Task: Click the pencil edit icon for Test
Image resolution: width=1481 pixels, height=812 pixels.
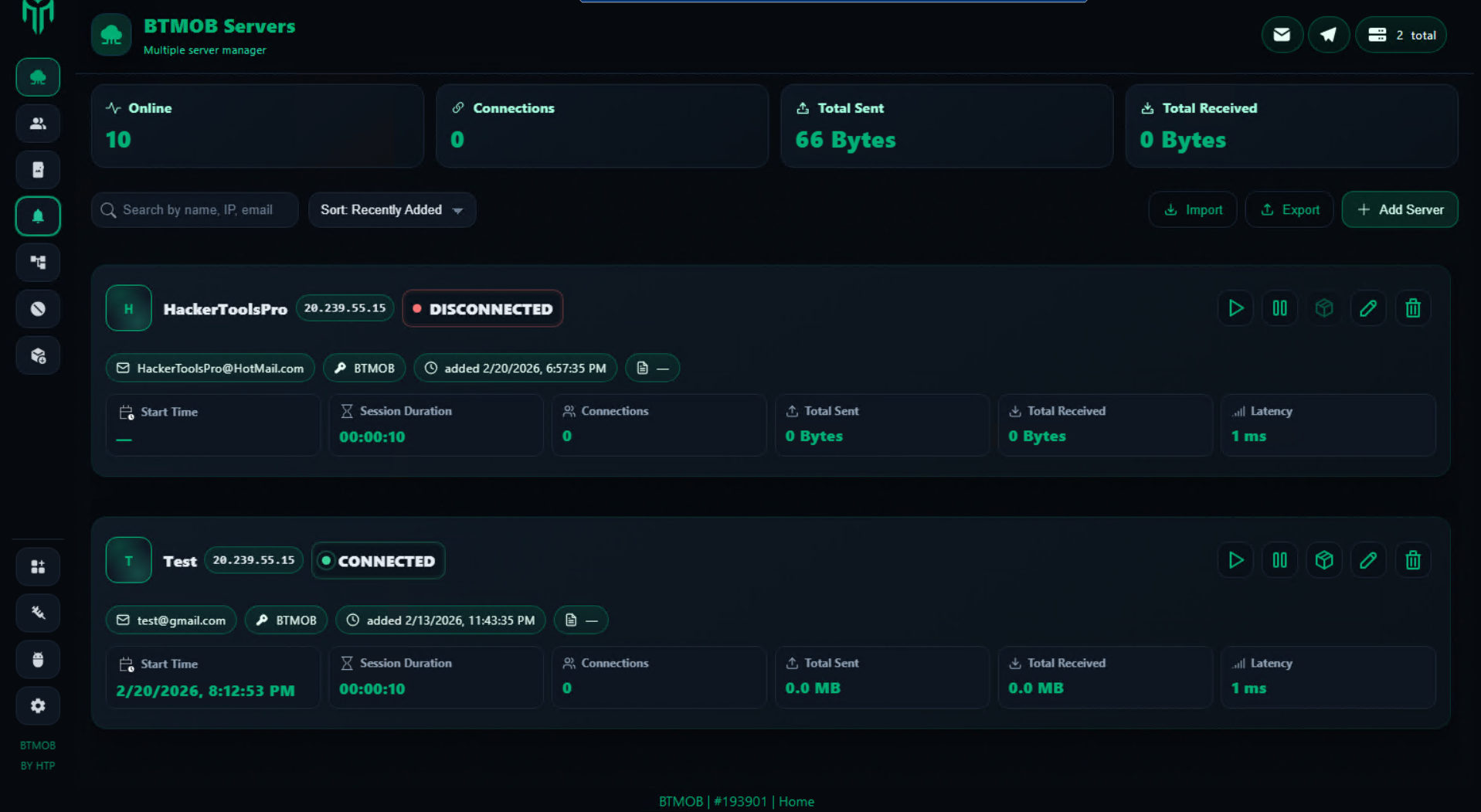Action: 1367,560
